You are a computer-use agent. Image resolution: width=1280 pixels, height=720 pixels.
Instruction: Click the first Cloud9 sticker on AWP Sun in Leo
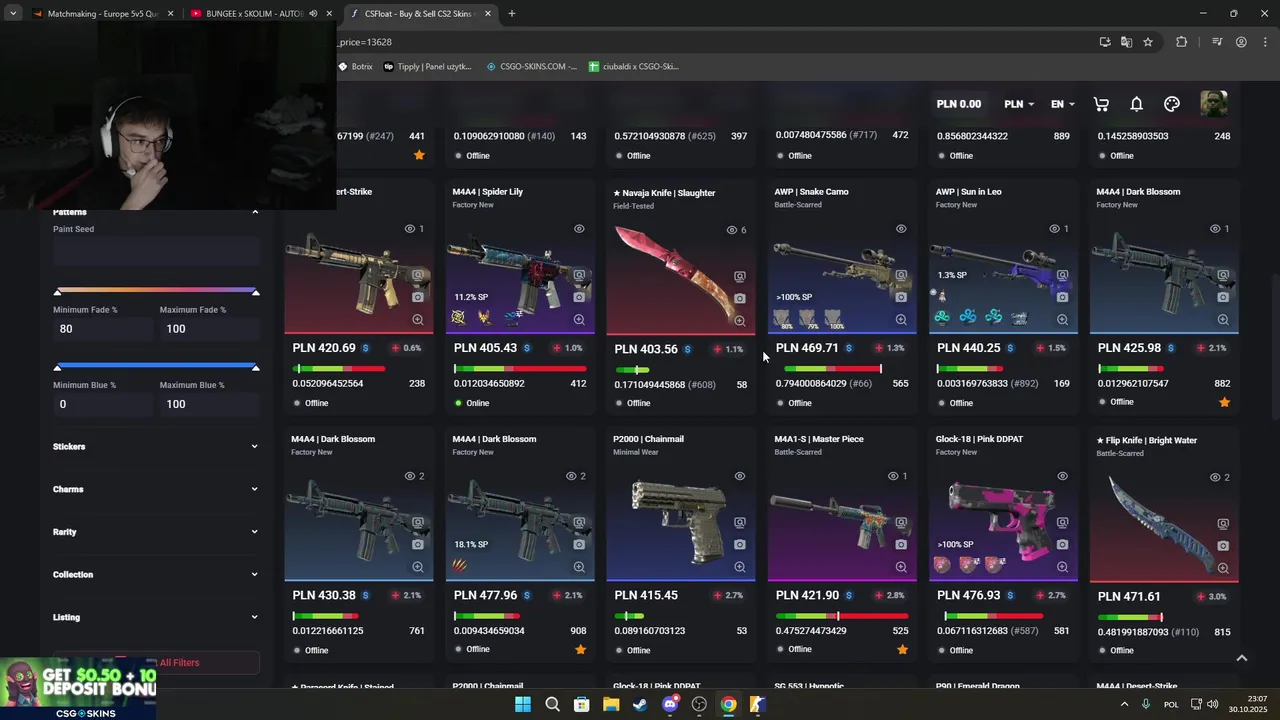click(x=942, y=317)
